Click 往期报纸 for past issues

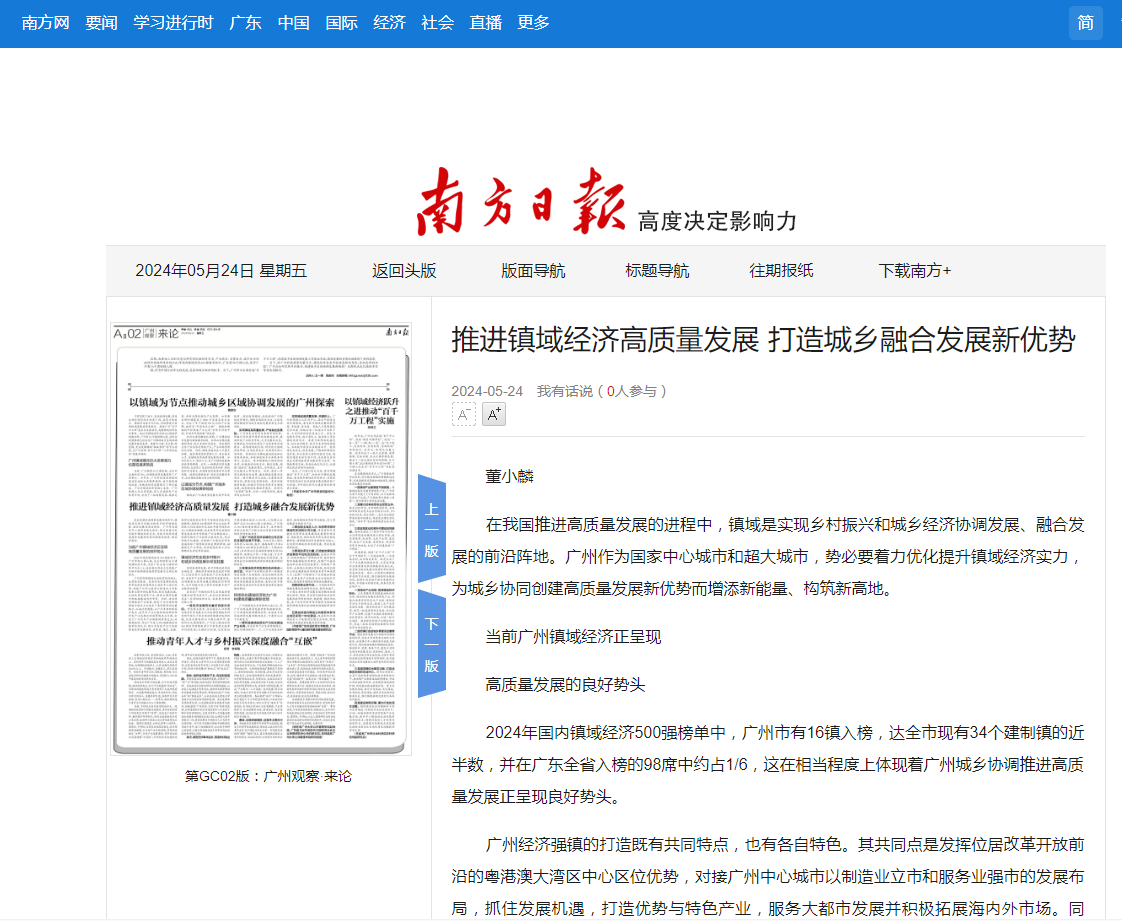[781, 271]
